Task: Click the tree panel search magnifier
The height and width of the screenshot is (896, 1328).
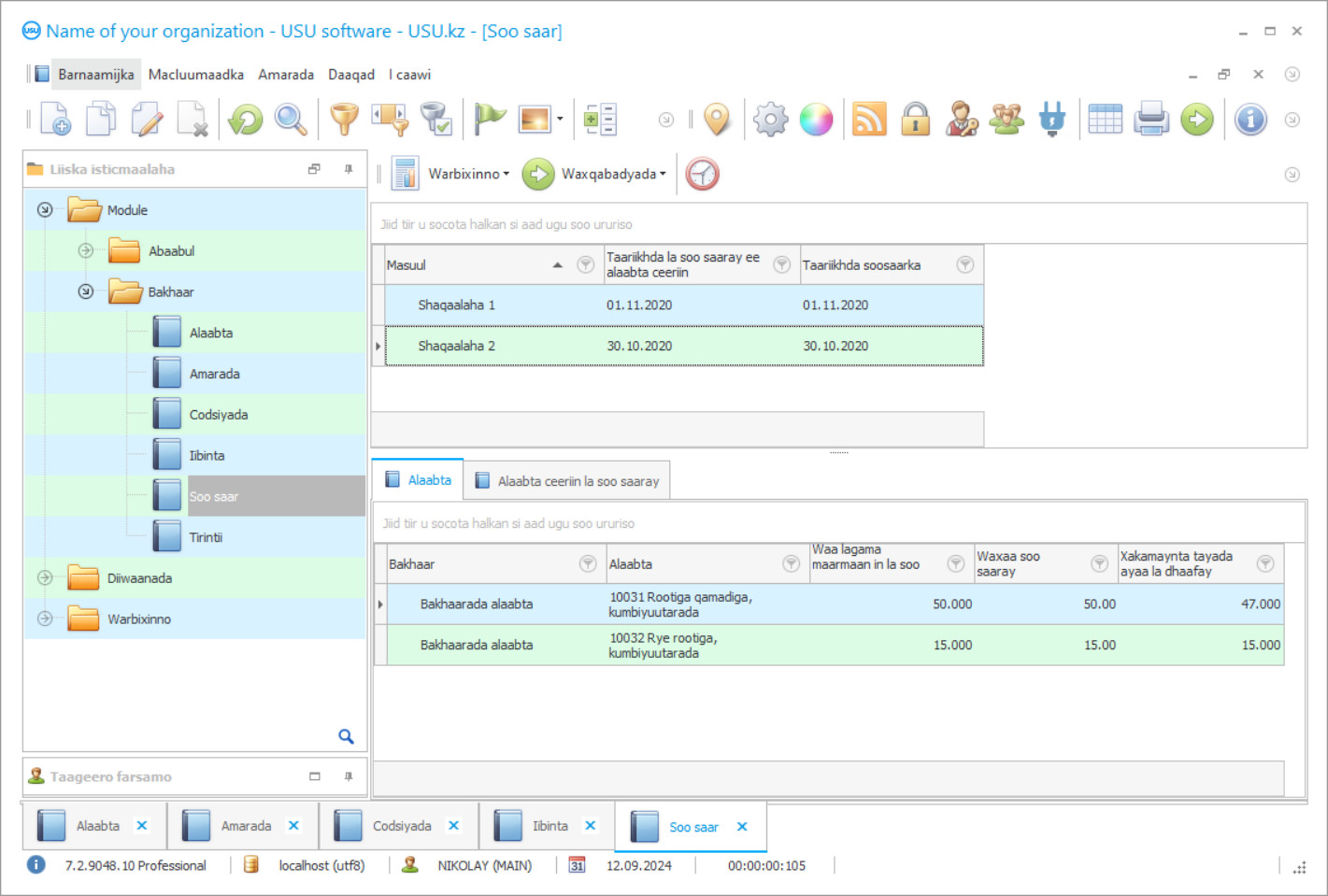Action: [x=346, y=736]
